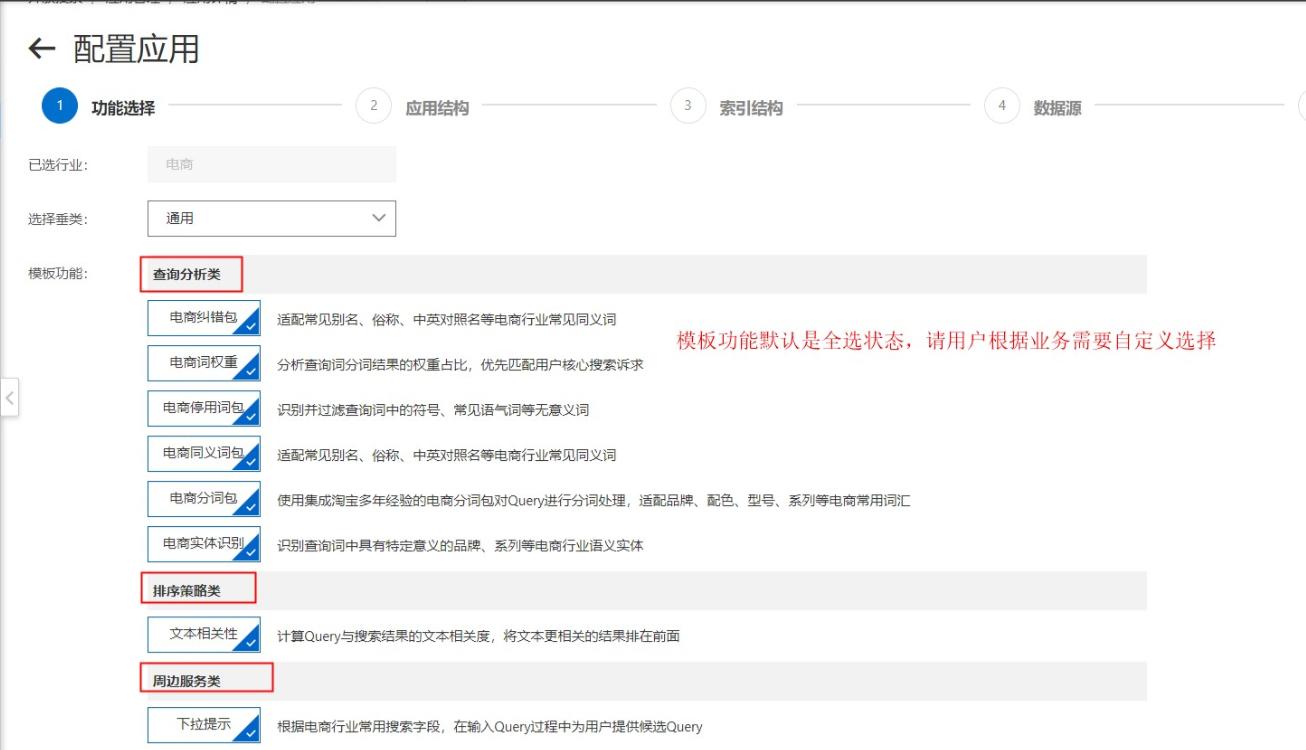Viewport: 1306px width, 750px height.
Task: Collapse the left panel using the chevron
Action: (9, 398)
